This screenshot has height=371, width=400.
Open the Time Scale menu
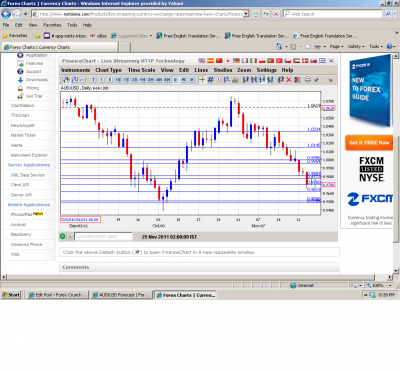[141, 70]
